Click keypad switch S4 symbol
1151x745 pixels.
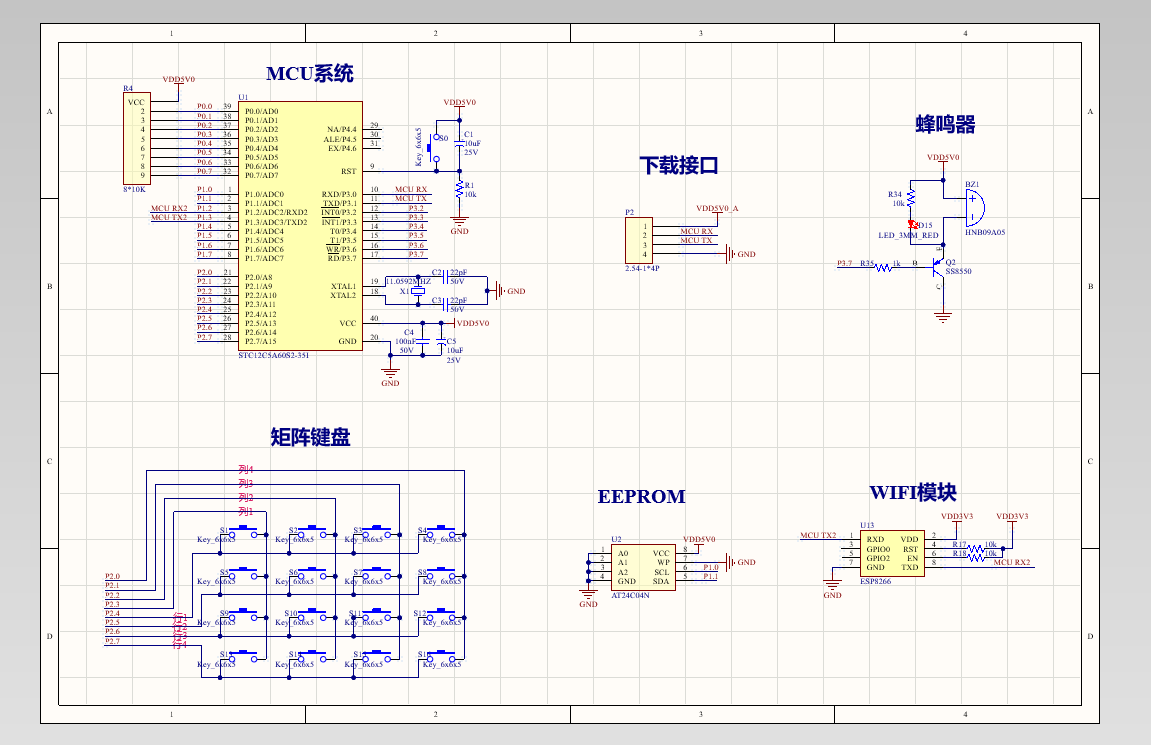(x=442, y=531)
